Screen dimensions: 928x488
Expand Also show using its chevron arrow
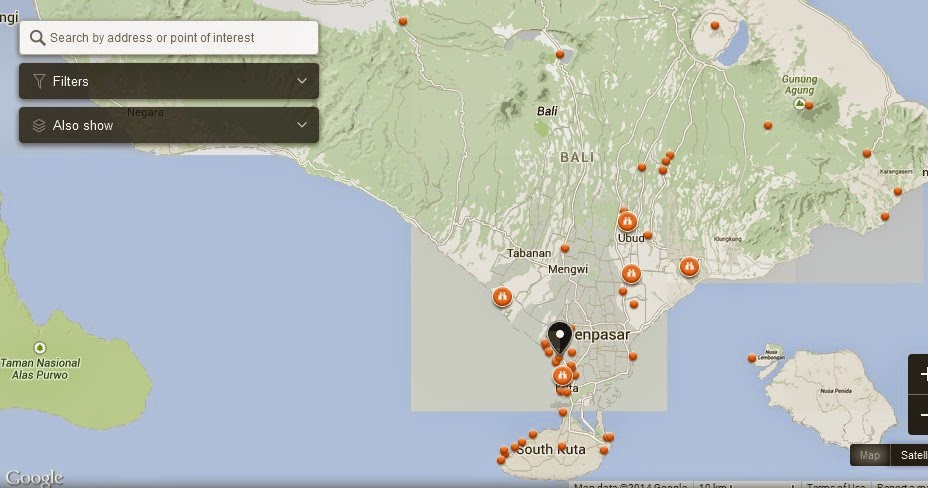point(302,125)
